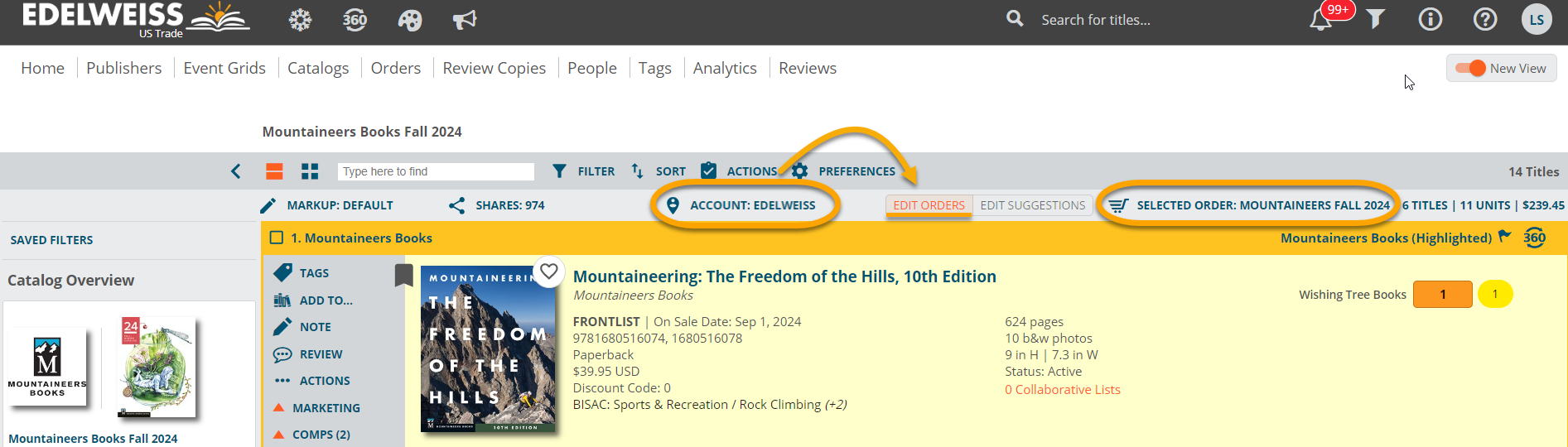Open the SORT option

coord(659,171)
